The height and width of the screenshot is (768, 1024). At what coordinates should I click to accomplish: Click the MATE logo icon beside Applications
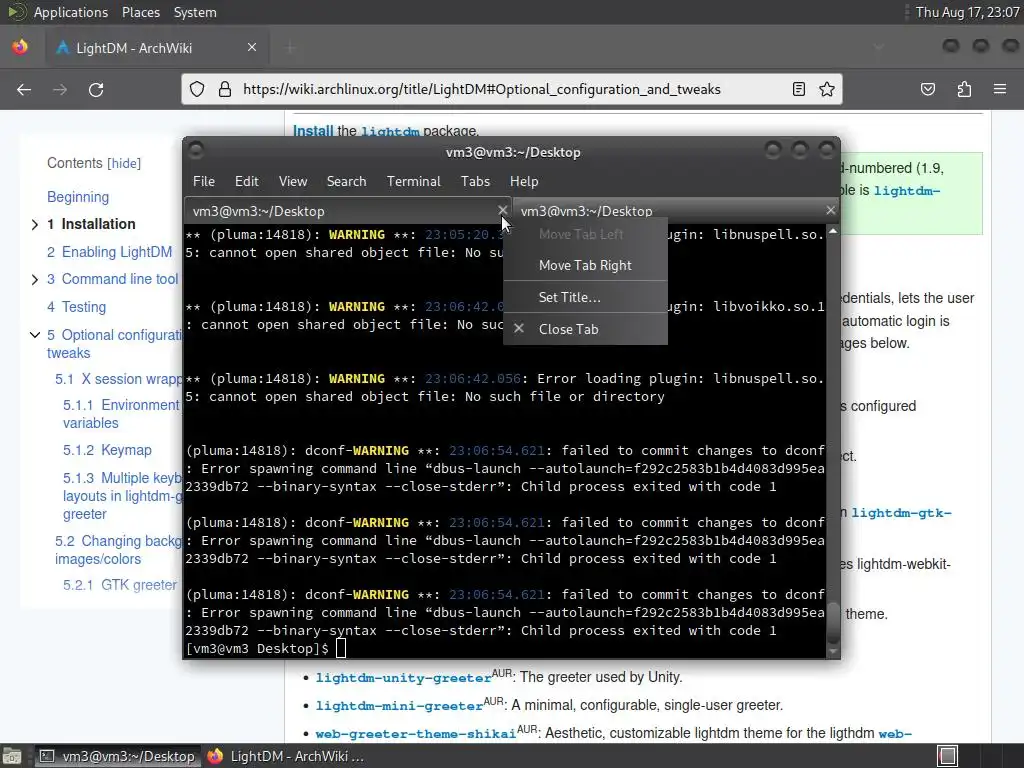tap(16, 12)
